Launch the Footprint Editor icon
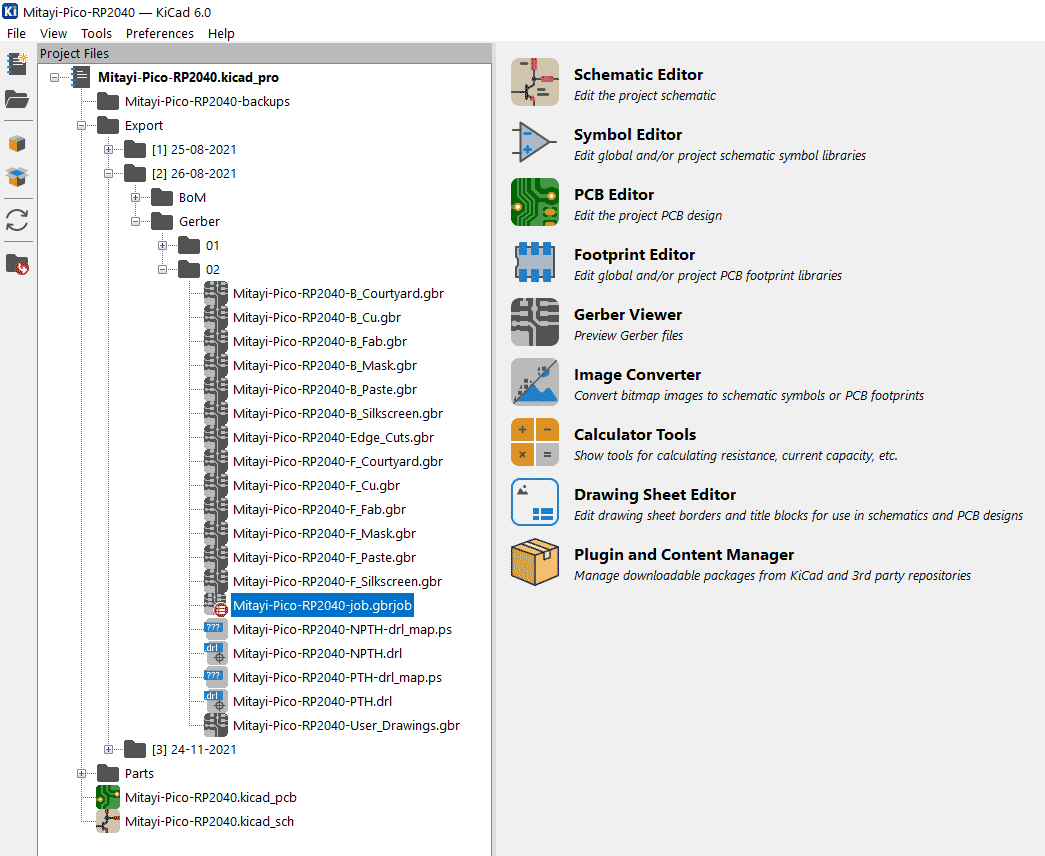The image size is (1045, 856). pyautogui.click(x=534, y=262)
